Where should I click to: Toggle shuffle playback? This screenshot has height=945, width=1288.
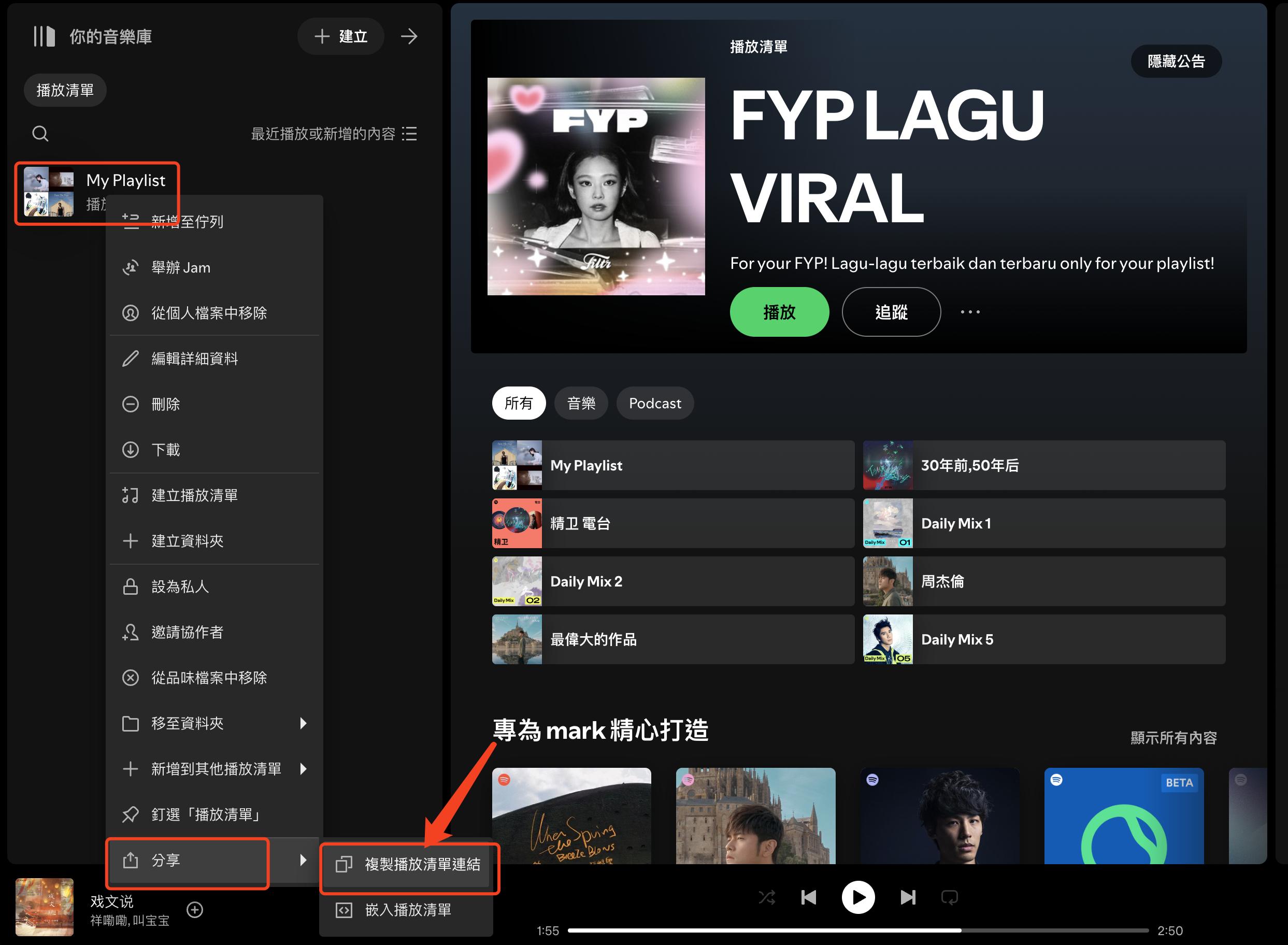tap(767, 897)
